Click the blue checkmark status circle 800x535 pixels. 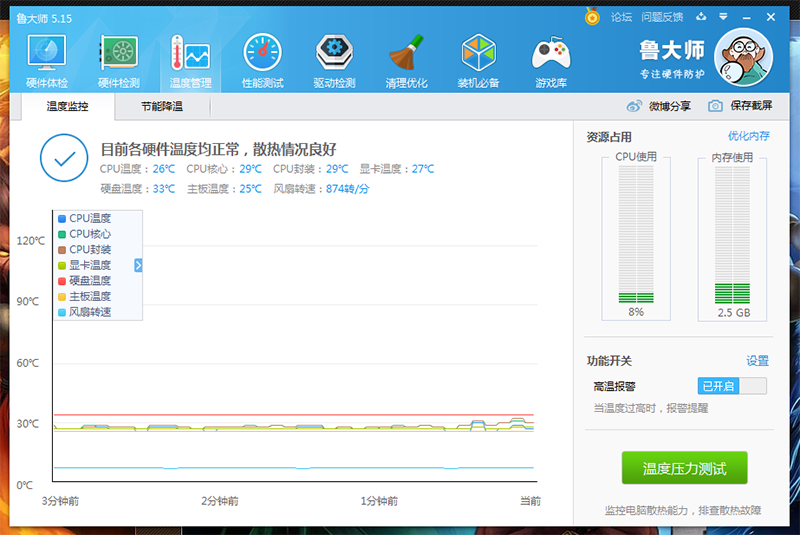[x=64, y=158]
